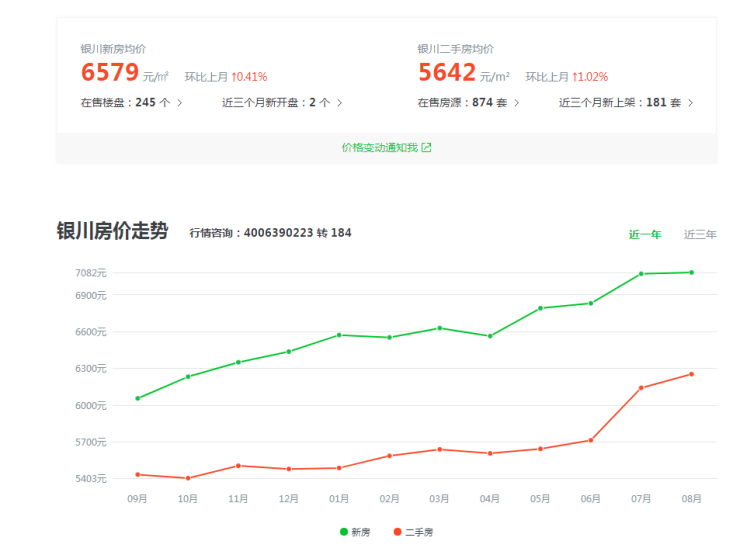Expand the 近三个月新上架 181 套 chevron
The width and height of the screenshot is (740, 555).
(690, 103)
